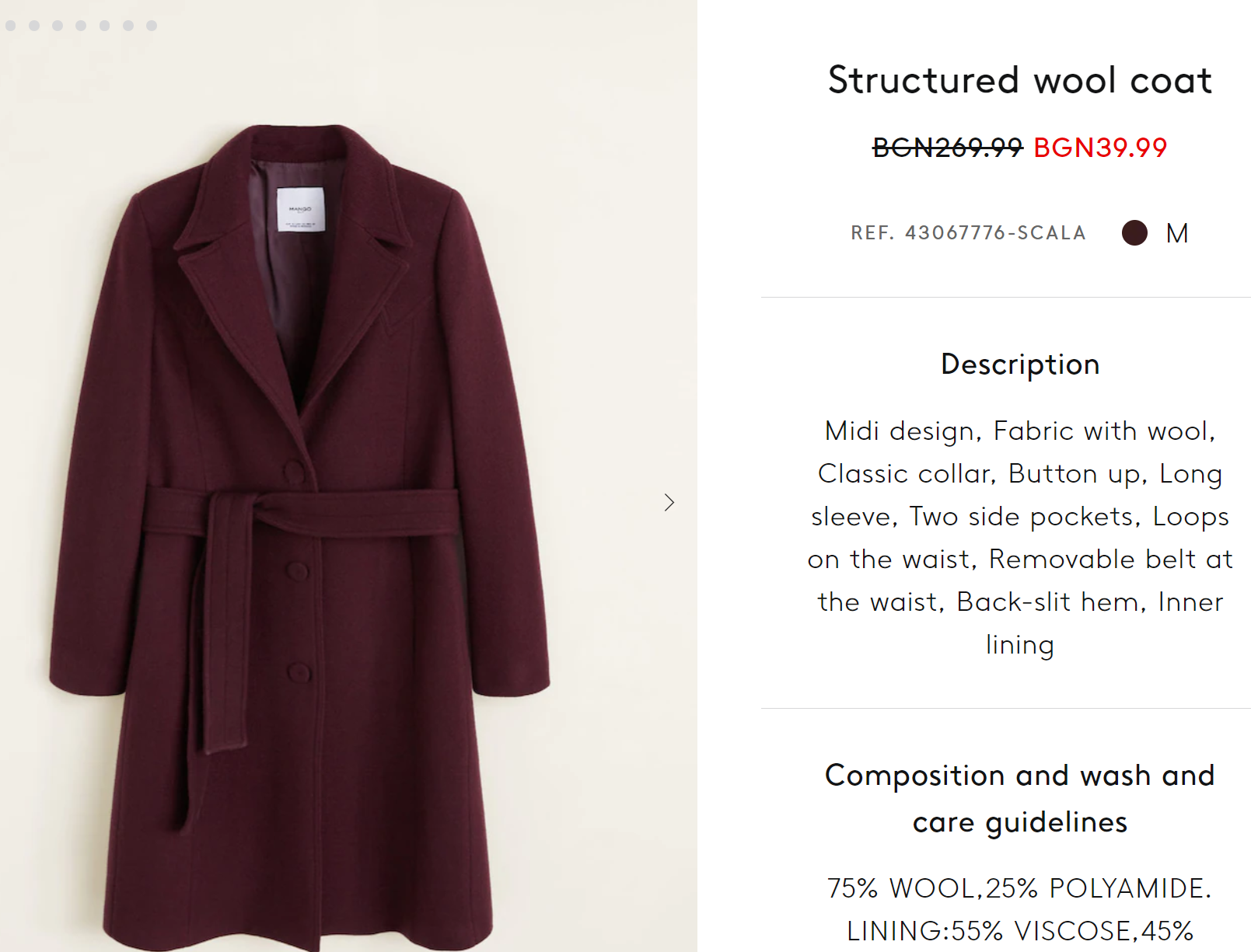Click the crossed-out BGN269.99 price
This screenshot has height=952, width=1251.
point(947,148)
